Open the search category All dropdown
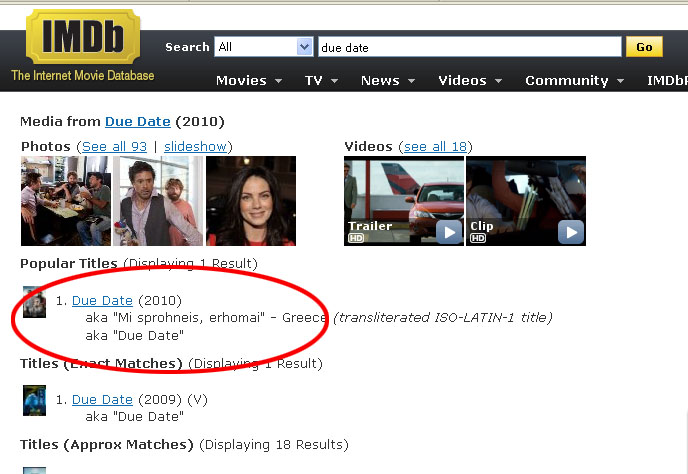Image resolution: width=688 pixels, height=474 pixels. point(264,47)
